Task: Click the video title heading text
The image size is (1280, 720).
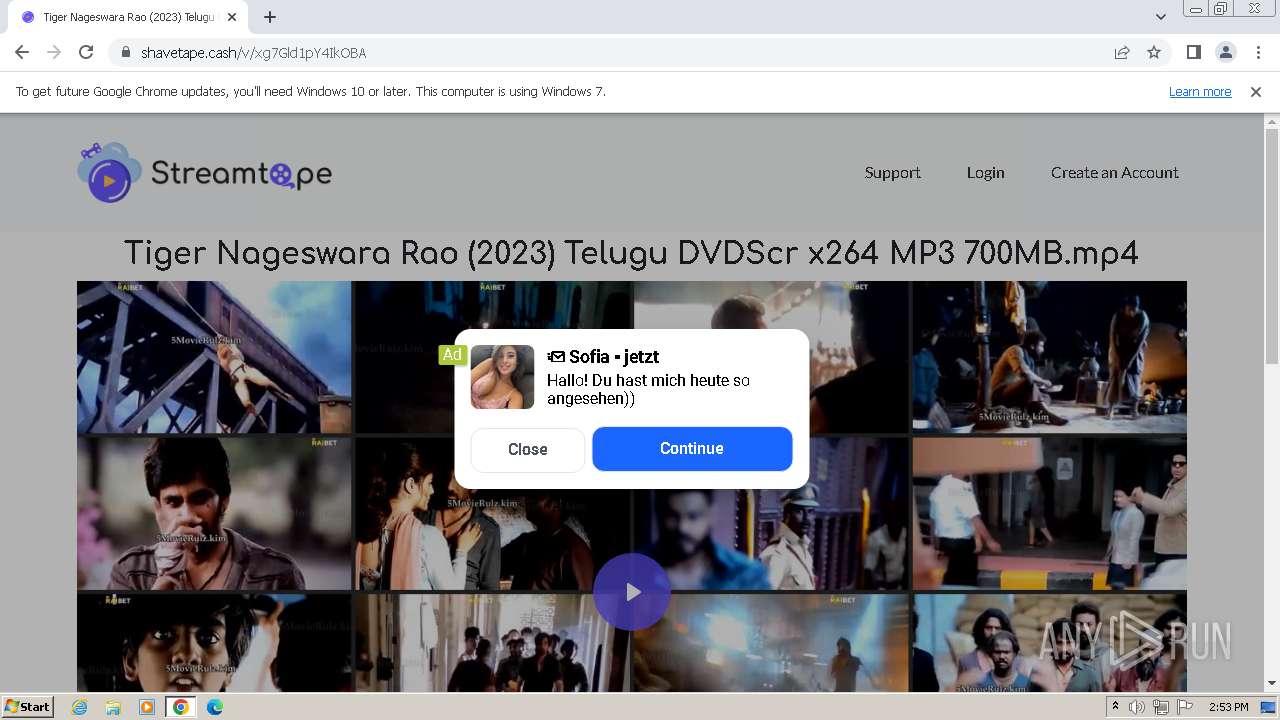Action: (x=631, y=254)
